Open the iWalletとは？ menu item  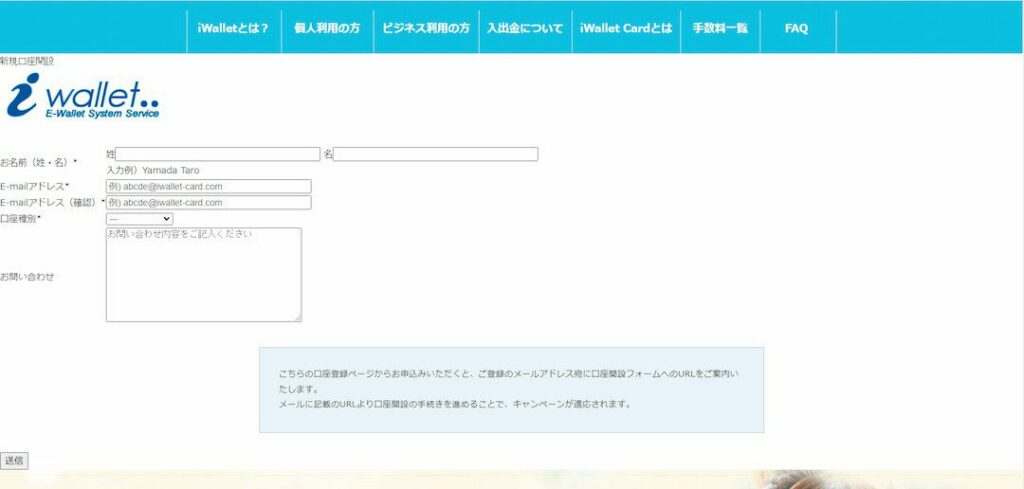coord(234,28)
